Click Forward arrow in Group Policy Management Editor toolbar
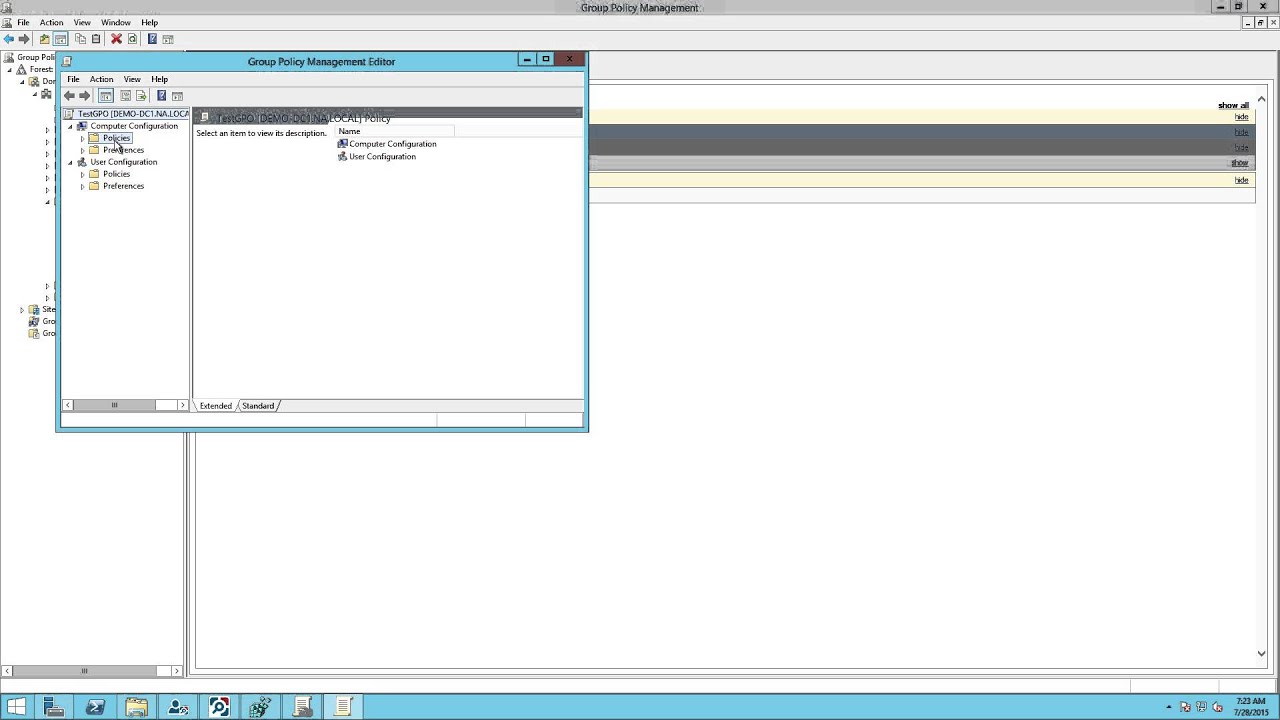This screenshot has height=720, width=1280. [x=84, y=96]
